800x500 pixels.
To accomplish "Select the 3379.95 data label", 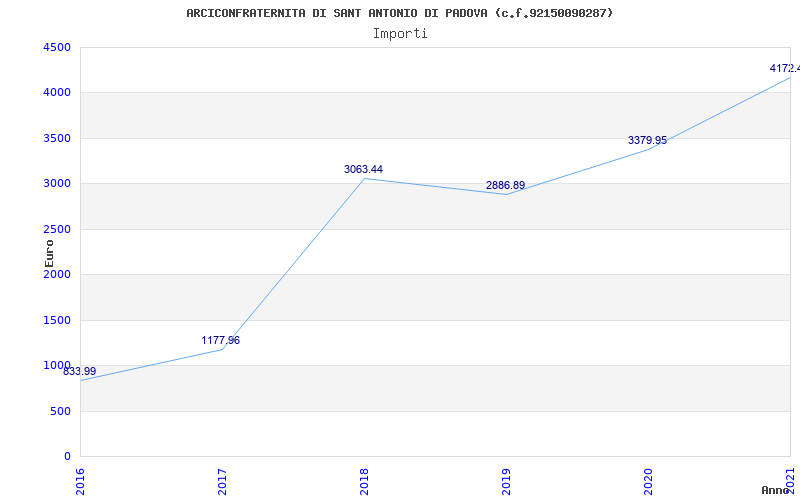I will pyautogui.click(x=647, y=140).
